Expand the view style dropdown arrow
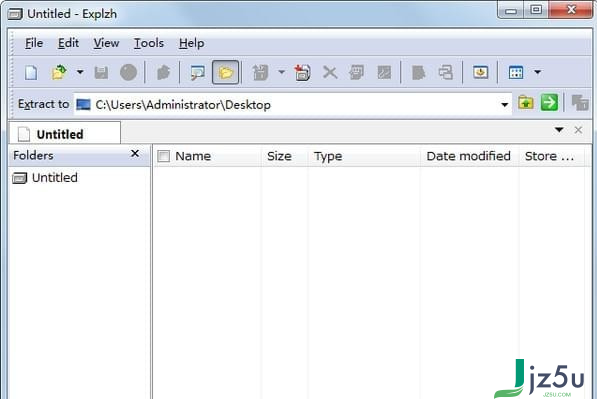 point(537,72)
